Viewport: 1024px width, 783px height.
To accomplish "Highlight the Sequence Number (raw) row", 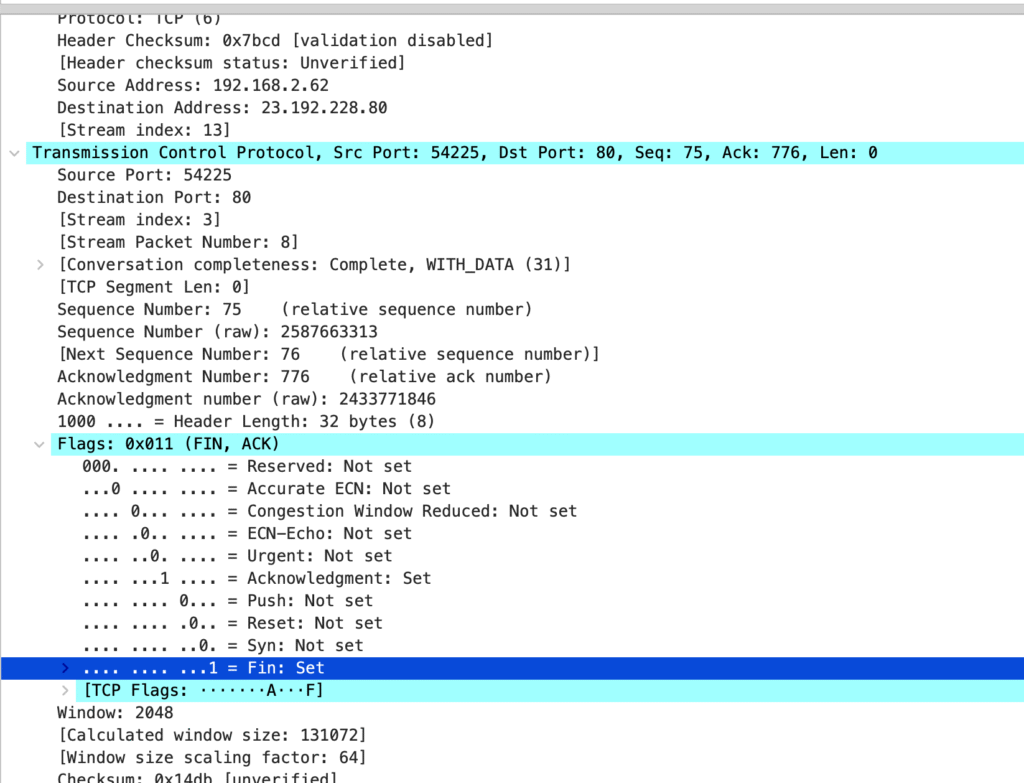I will (217, 332).
